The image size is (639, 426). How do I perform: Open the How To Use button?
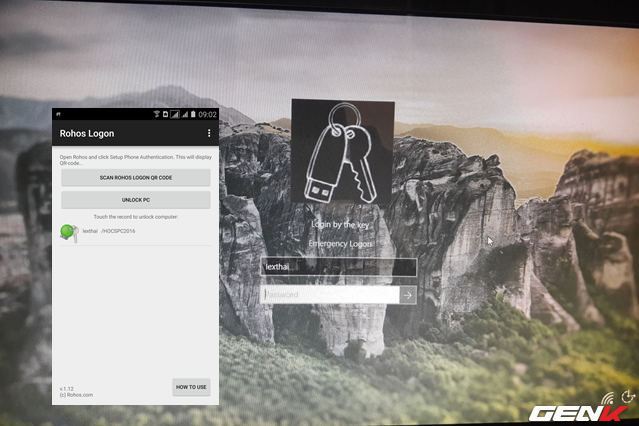[x=191, y=387]
